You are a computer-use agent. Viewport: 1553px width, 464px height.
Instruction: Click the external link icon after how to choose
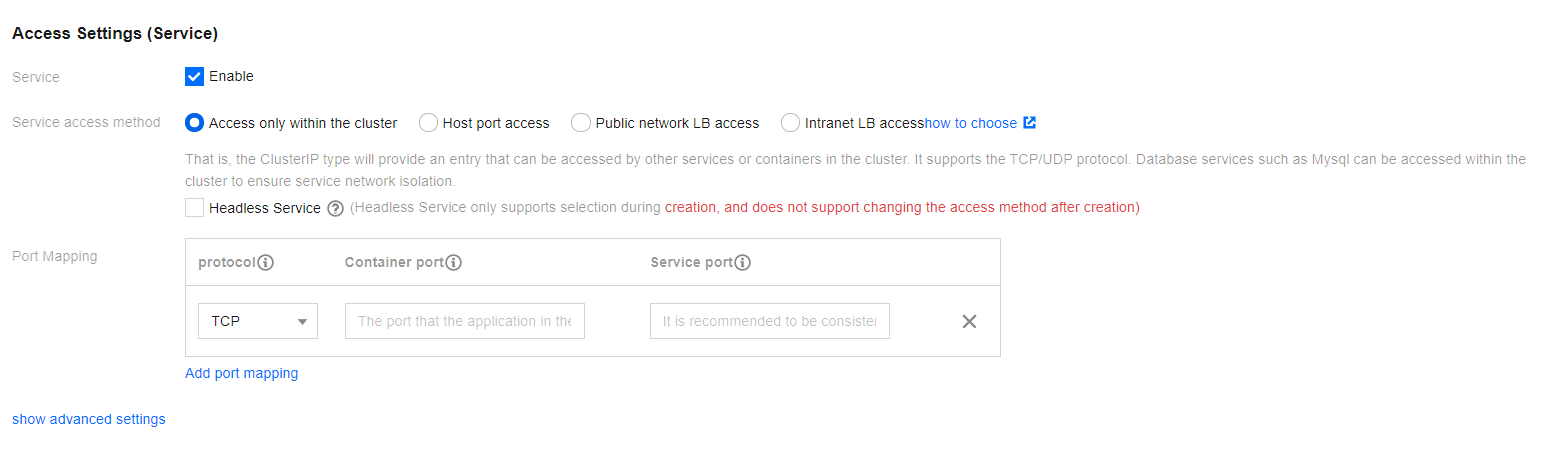pyautogui.click(x=1030, y=123)
